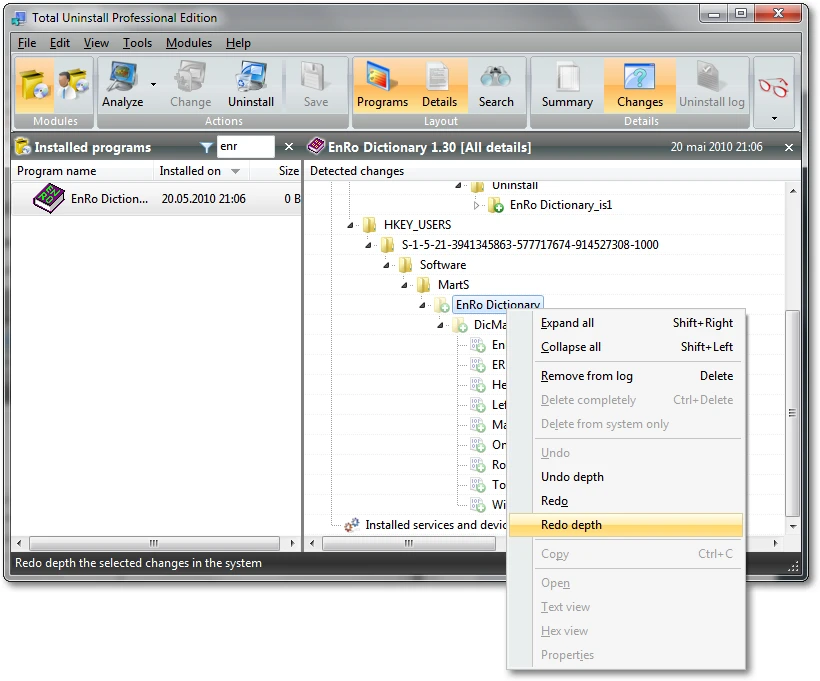This screenshot has width=820, height=681.
Task: Click the enr filter text field
Action: pos(245,146)
